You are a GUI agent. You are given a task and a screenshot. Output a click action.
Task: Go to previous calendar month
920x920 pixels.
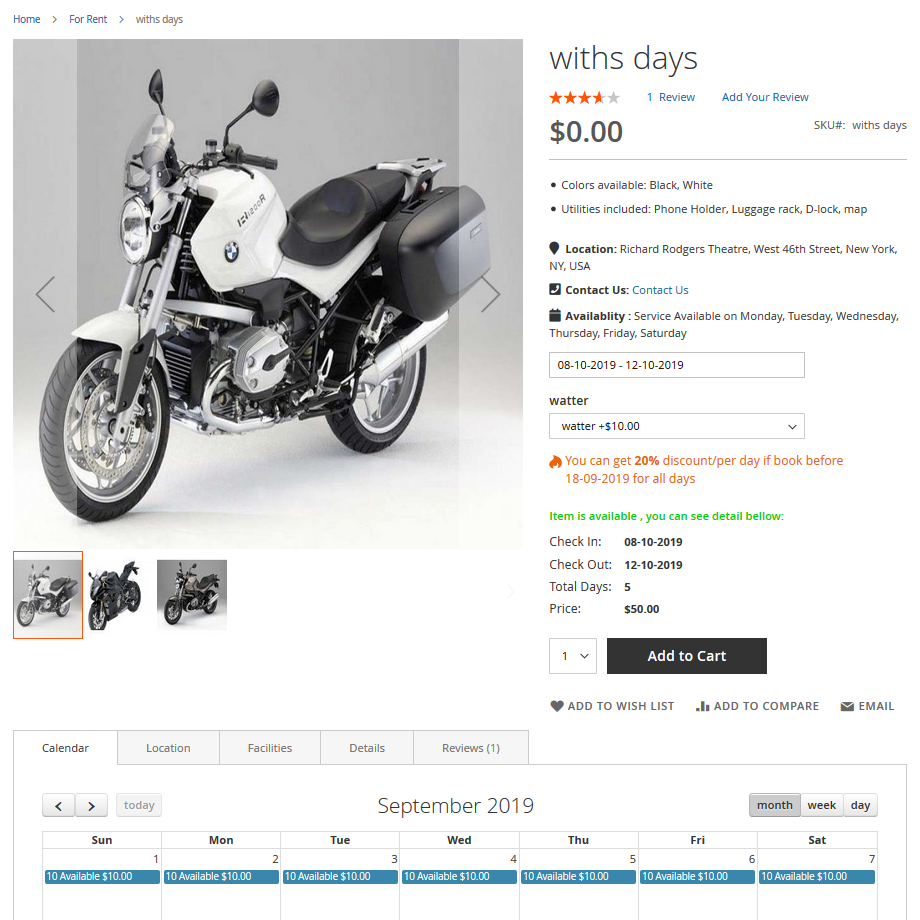coord(59,805)
